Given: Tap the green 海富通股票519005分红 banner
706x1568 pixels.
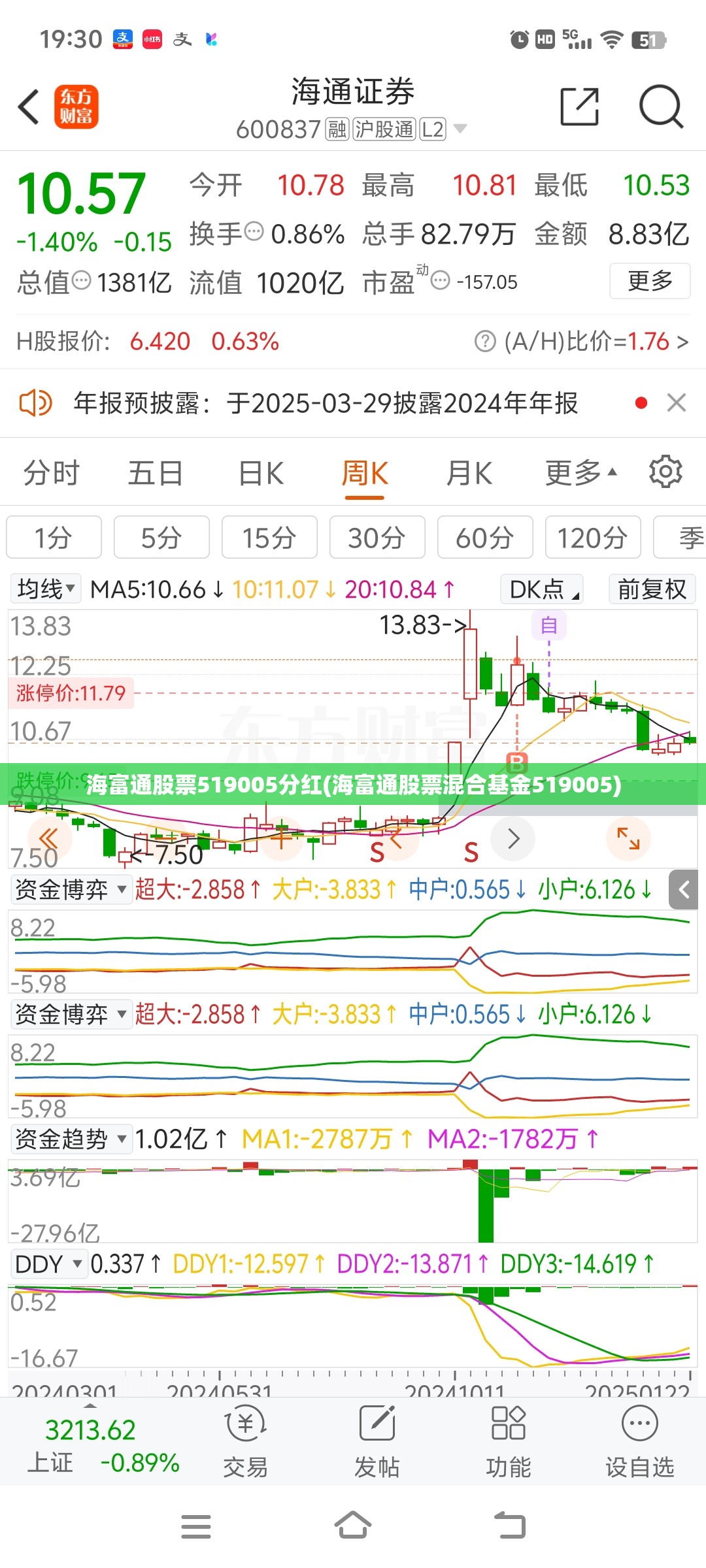Looking at the screenshot, I should tap(353, 784).
